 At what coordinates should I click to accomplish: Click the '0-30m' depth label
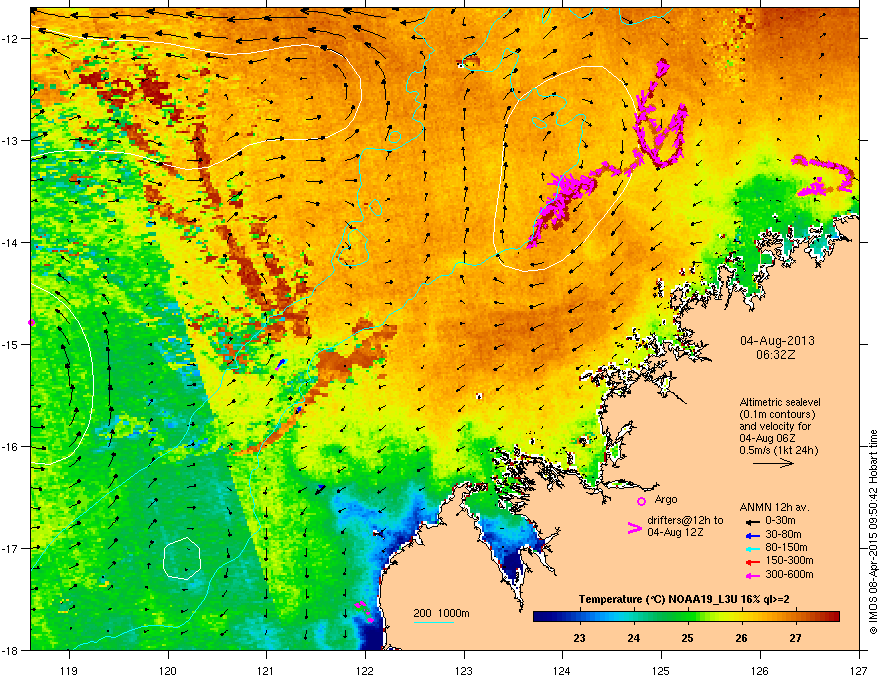tap(780, 521)
